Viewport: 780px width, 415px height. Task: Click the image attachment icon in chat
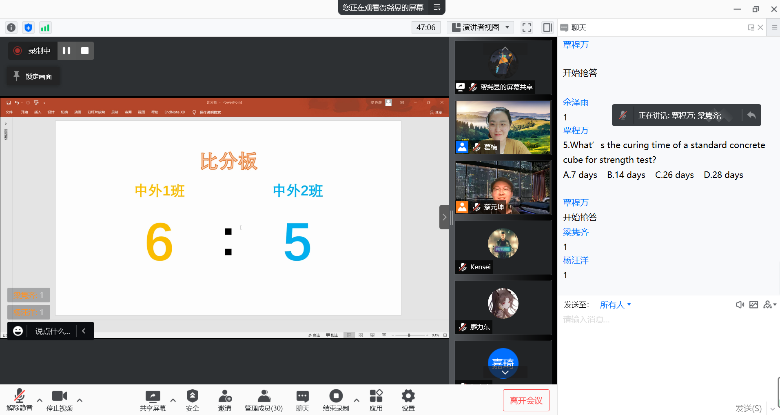point(755,304)
